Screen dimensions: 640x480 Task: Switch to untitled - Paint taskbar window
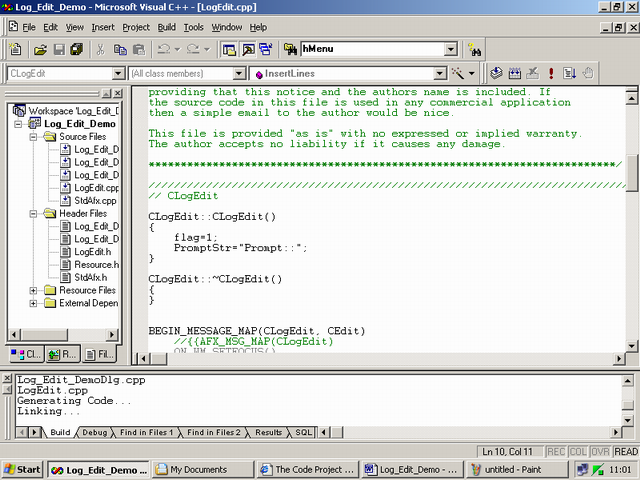pyautogui.click(x=518, y=470)
